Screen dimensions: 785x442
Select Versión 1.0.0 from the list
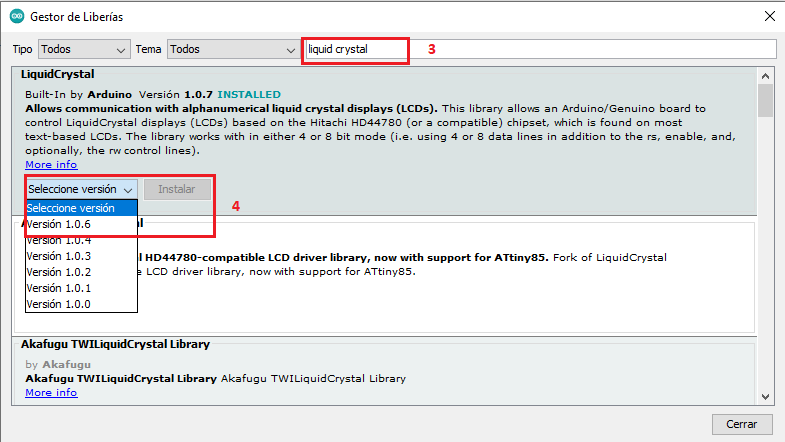point(81,304)
